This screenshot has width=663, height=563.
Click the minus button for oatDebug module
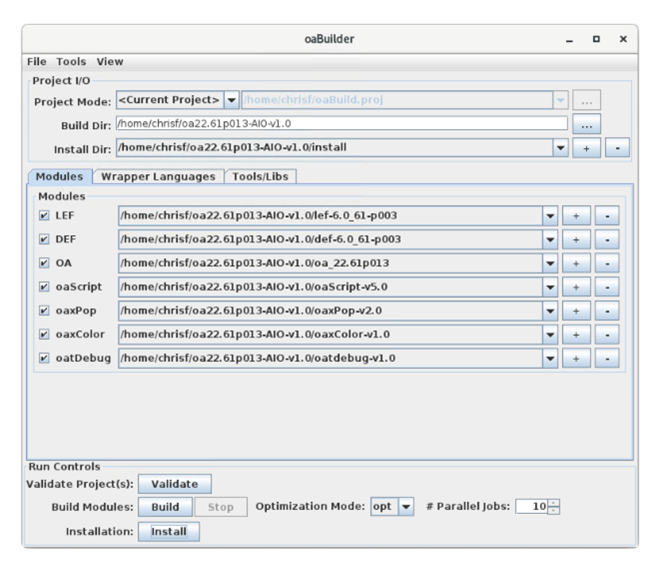click(x=607, y=358)
